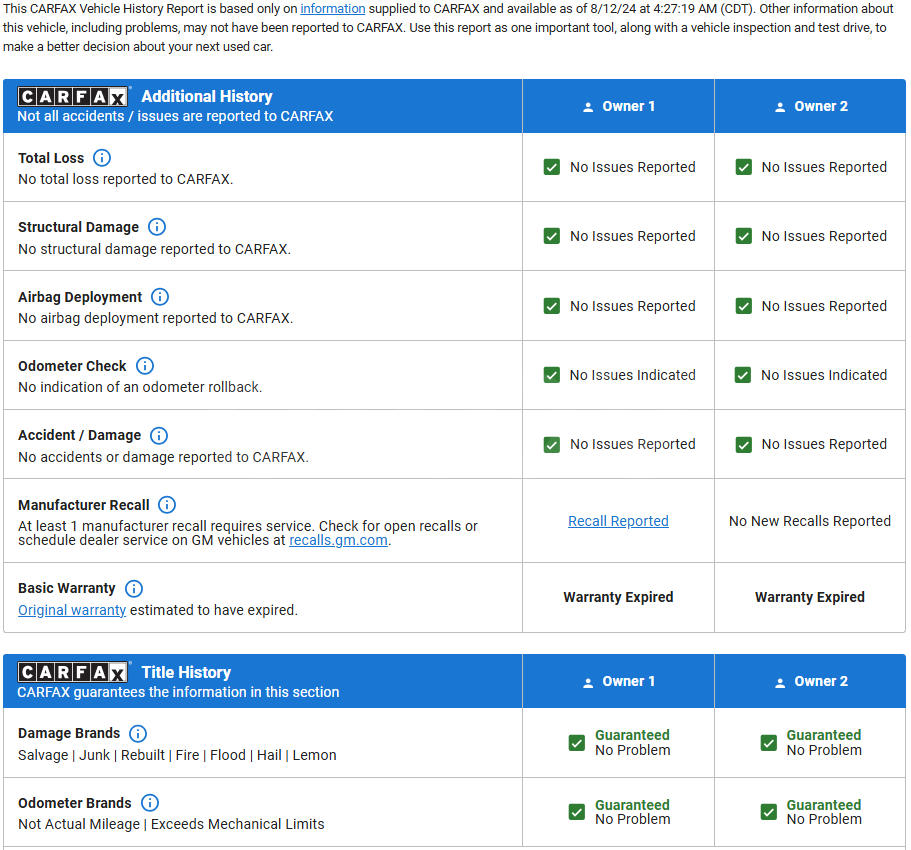Click 'No New Recalls Reported' for Owner 2
The image size is (911, 850).
pyautogui.click(x=810, y=521)
